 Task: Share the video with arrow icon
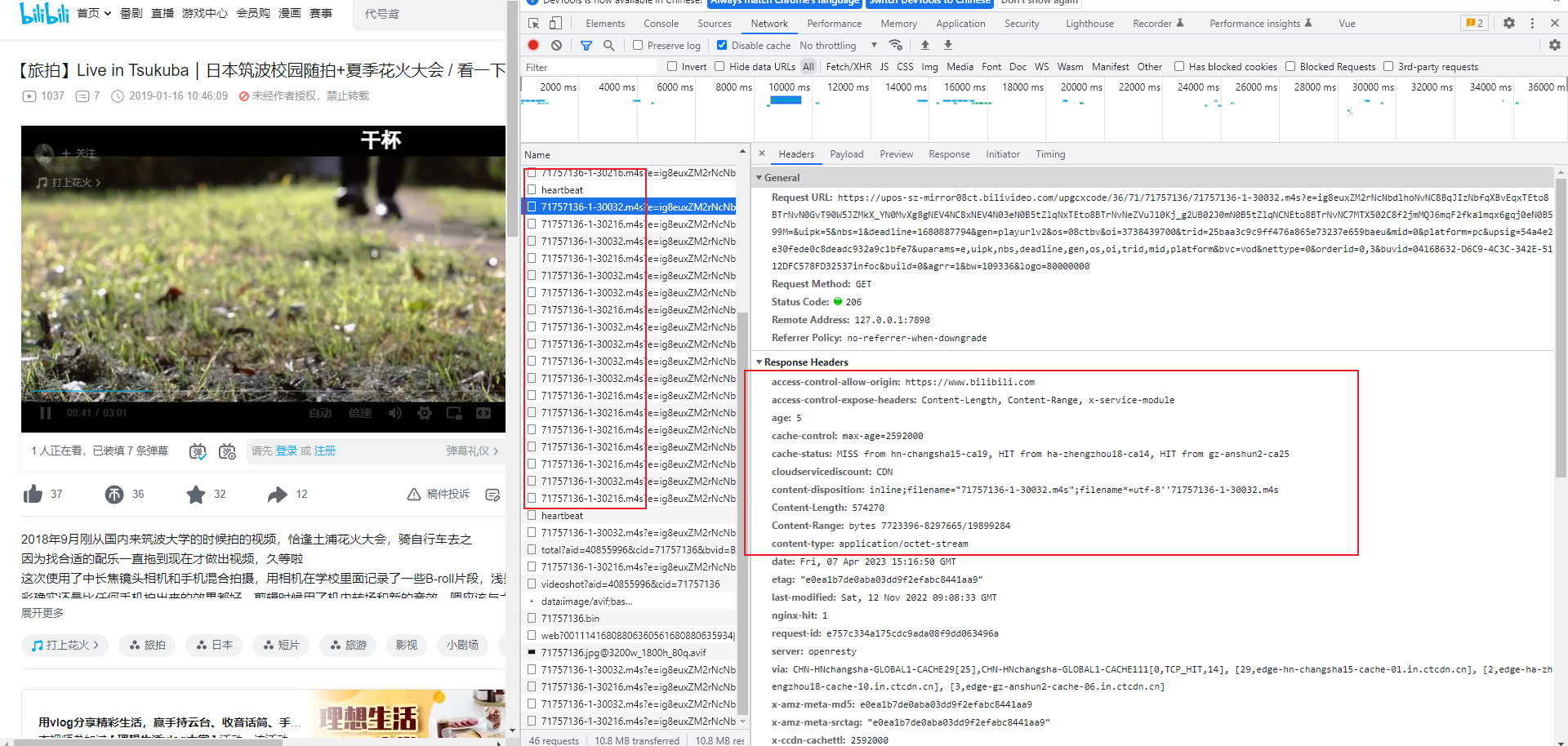click(x=278, y=494)
